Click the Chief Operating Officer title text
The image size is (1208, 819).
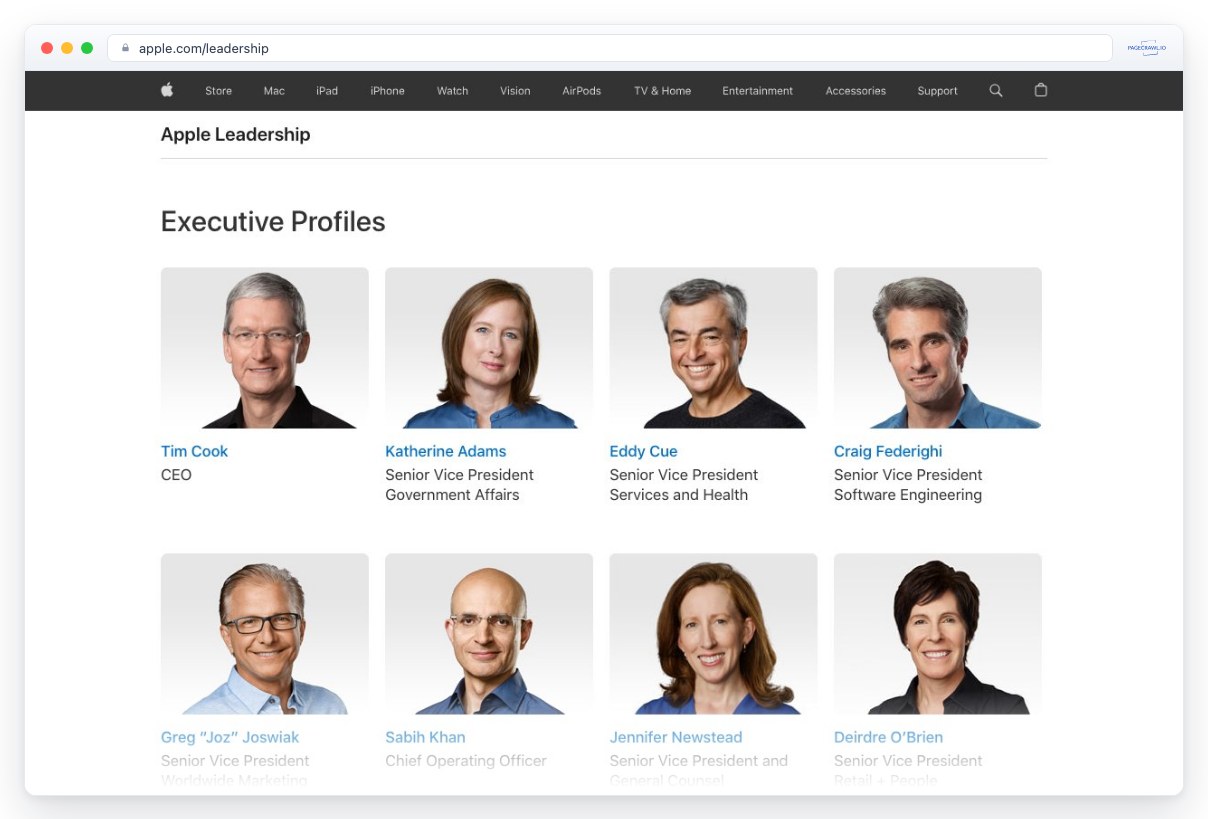pos(466,760)
